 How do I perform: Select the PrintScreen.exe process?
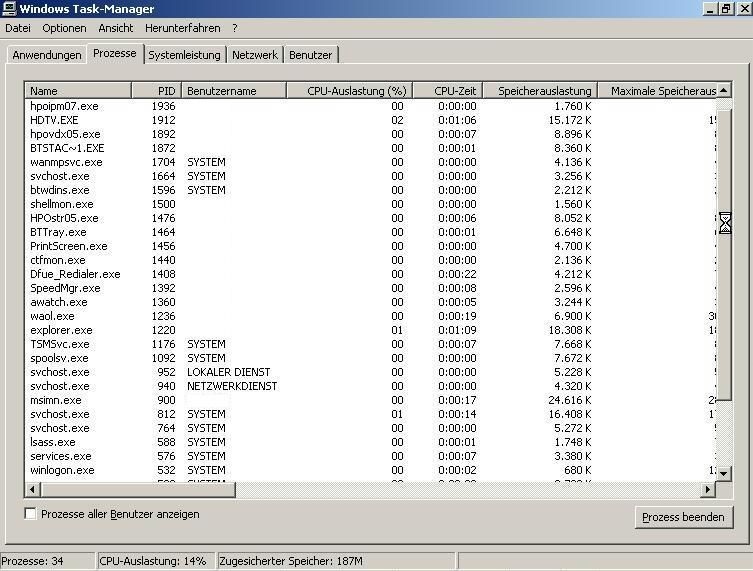371,246
